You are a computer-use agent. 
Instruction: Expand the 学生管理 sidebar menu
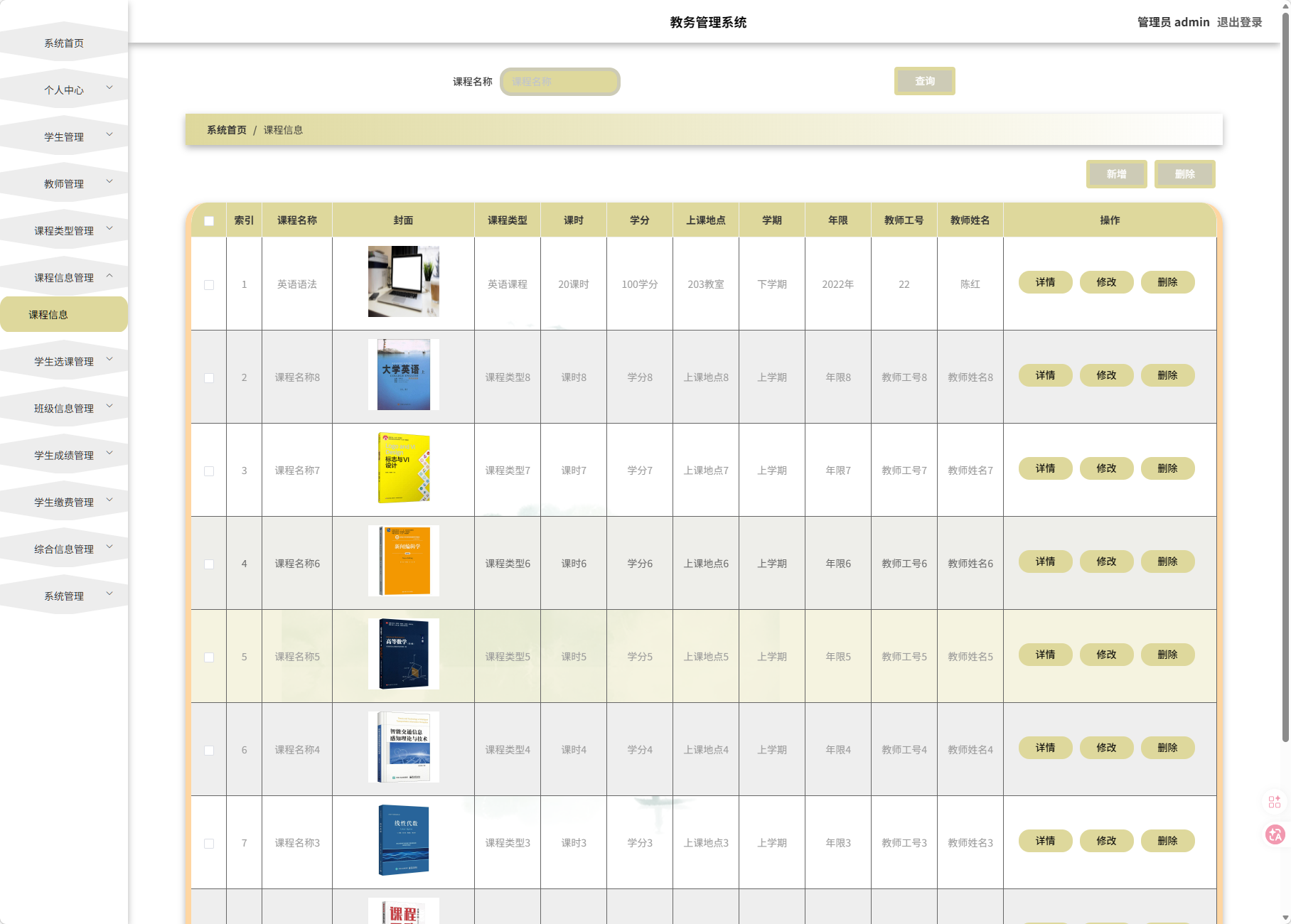point(64,136)
